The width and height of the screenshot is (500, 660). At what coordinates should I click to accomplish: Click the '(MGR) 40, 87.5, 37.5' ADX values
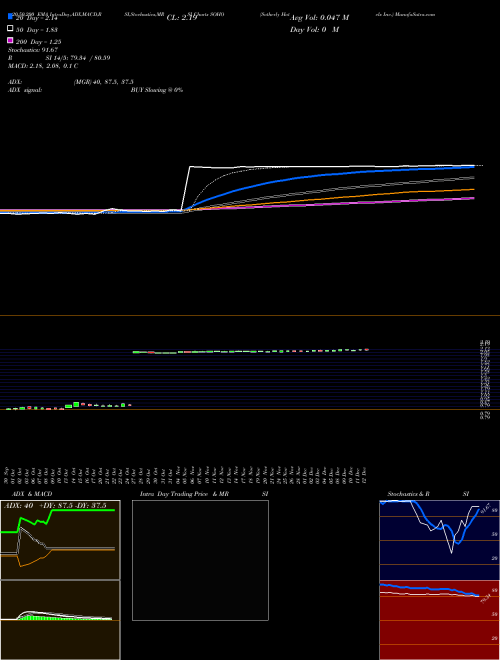pyautogui.click(x=104, y=82)
